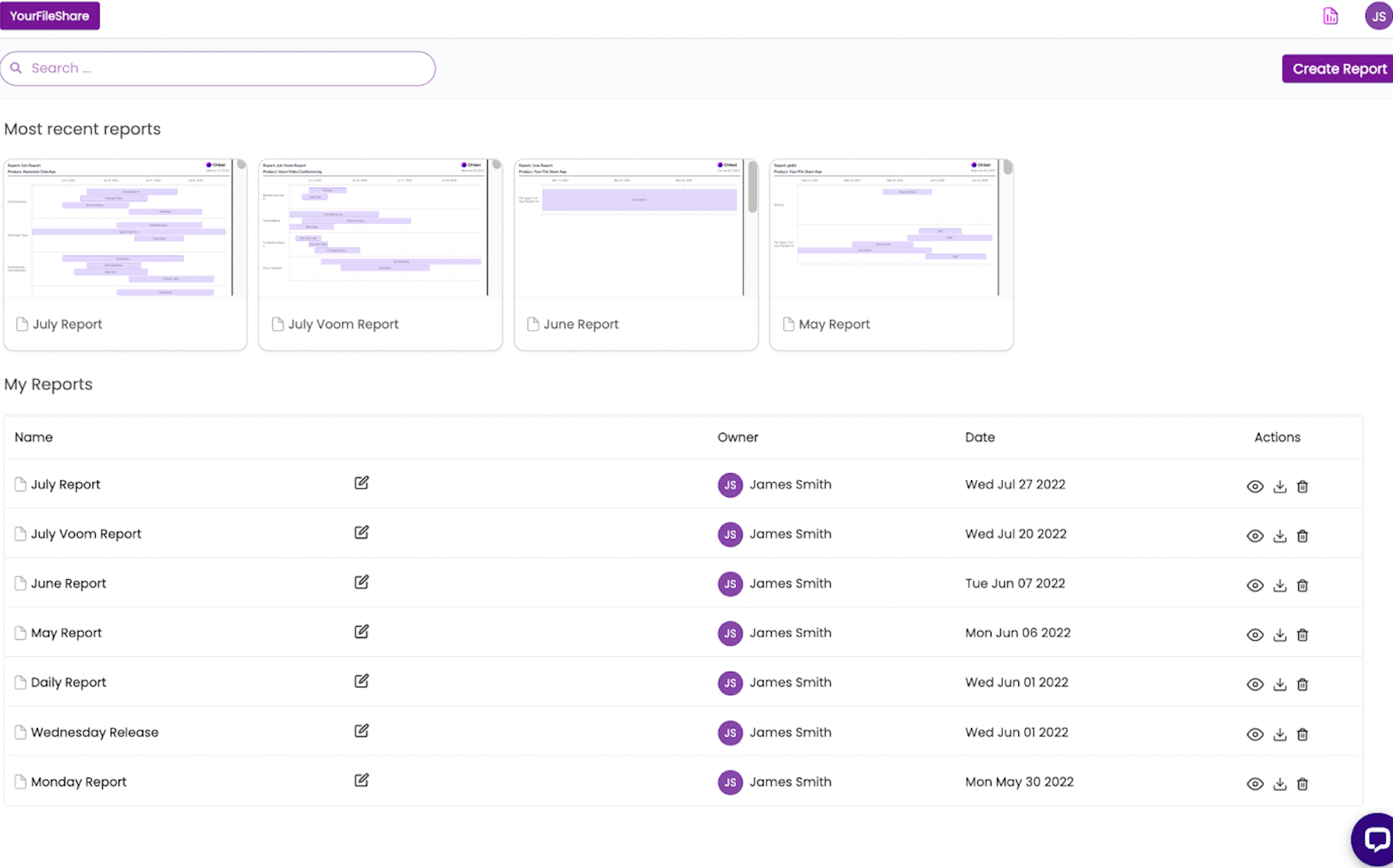
Task: Open the June Report thumbnail card
Action: (x=636, y=254)
